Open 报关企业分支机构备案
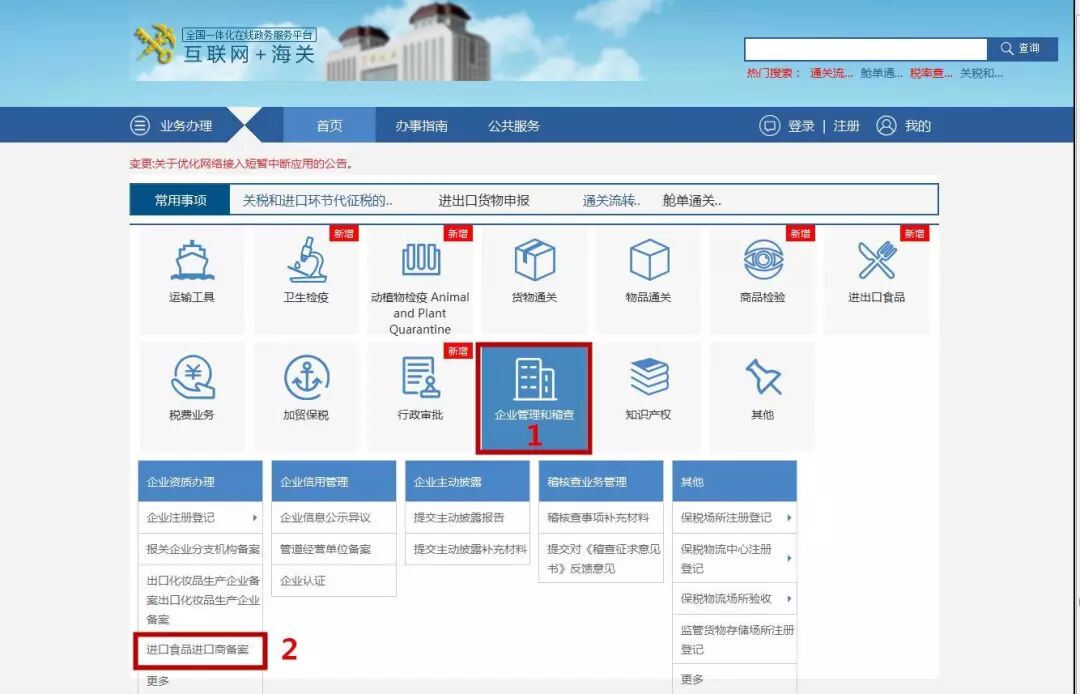The height and width of the screenshot is (694, 1080). 203,549
